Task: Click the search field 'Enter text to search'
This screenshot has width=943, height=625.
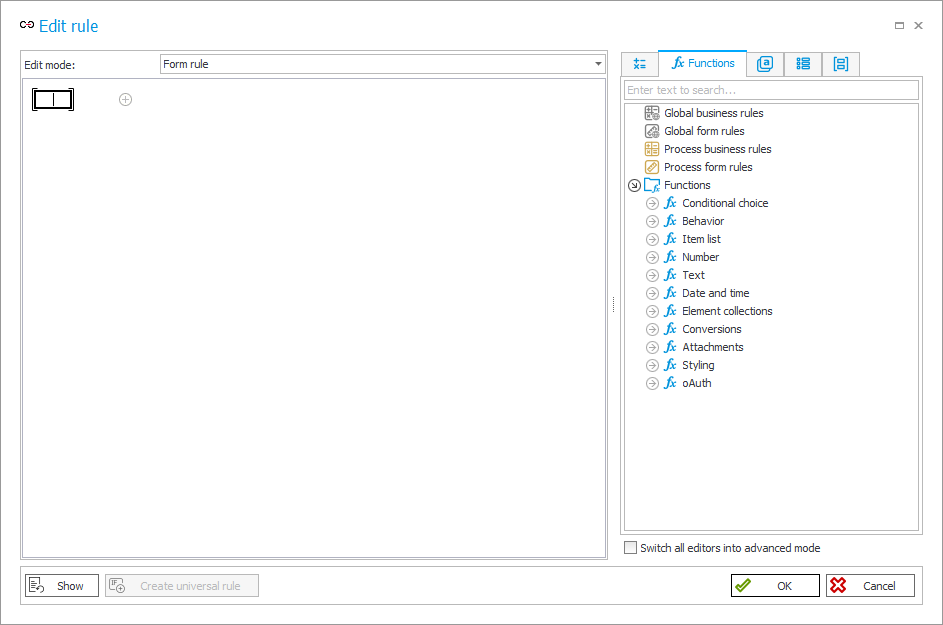Action: (x=771, y=90)
